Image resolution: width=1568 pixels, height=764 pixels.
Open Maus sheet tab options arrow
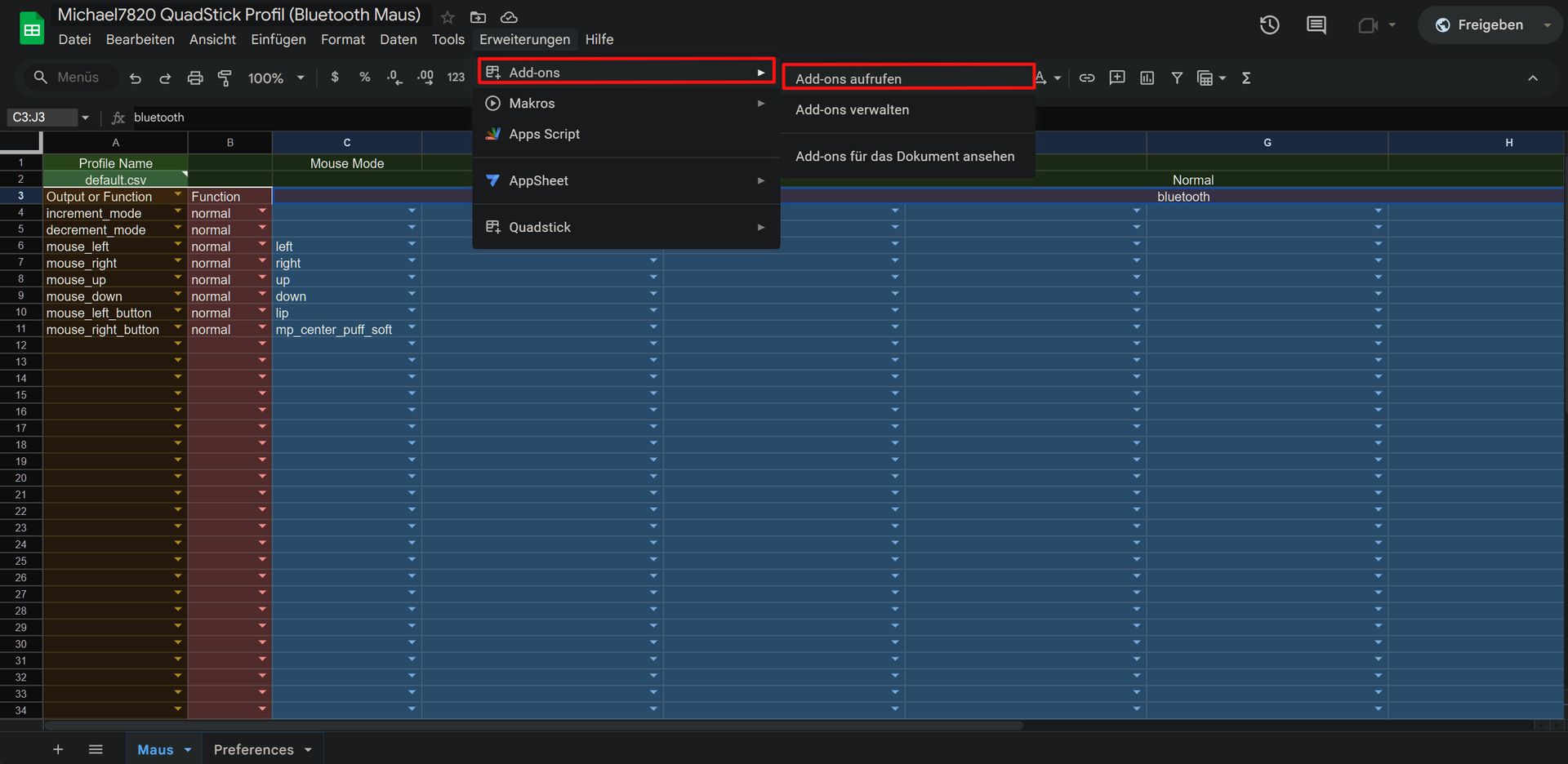click(x=188, y=750)
